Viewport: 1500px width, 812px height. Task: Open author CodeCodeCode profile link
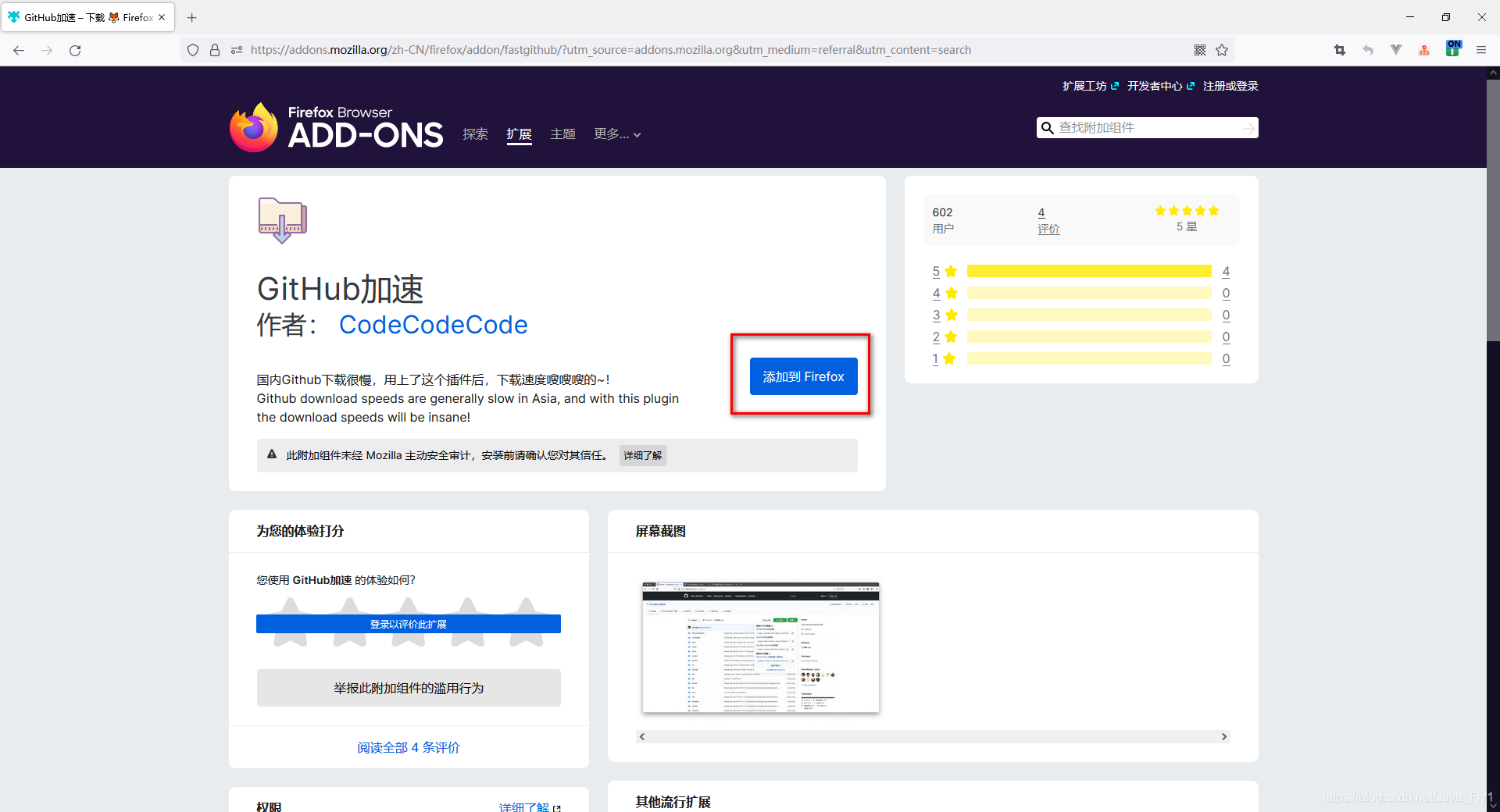433,325
